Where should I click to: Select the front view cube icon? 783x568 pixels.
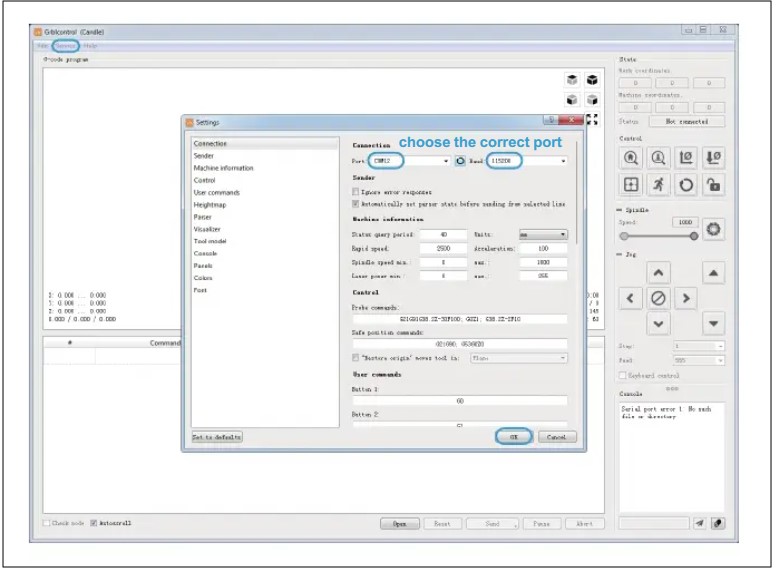click(x=572, y=100)
